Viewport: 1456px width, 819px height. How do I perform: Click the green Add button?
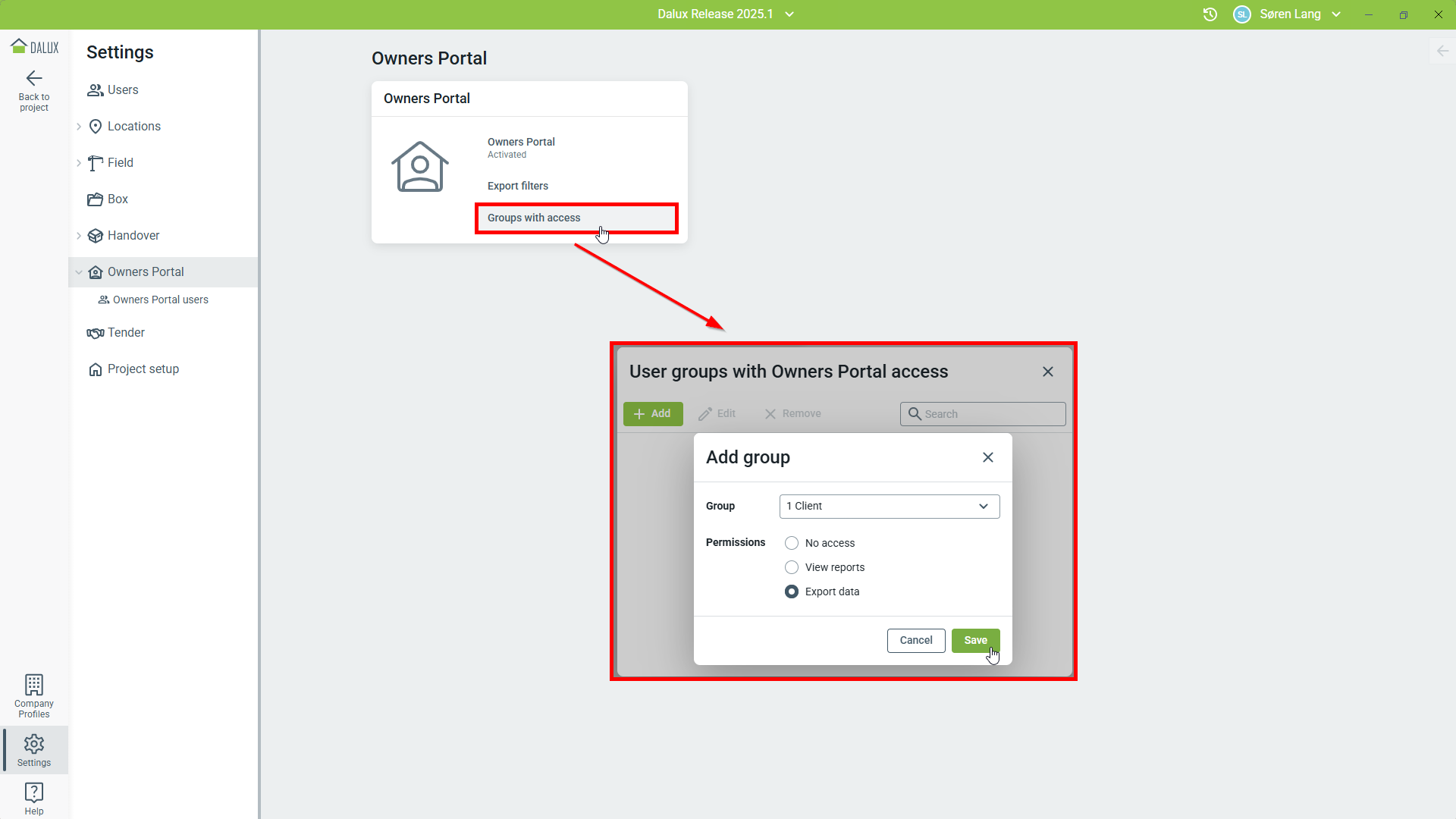pyautogui.click(x=653, y=414)
